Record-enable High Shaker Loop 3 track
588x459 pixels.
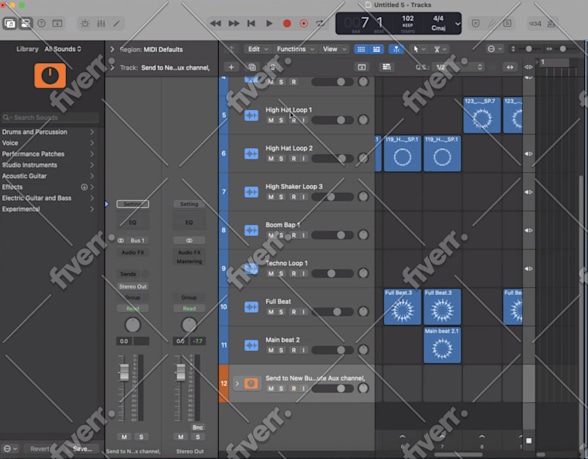click(x=294, y=197)
